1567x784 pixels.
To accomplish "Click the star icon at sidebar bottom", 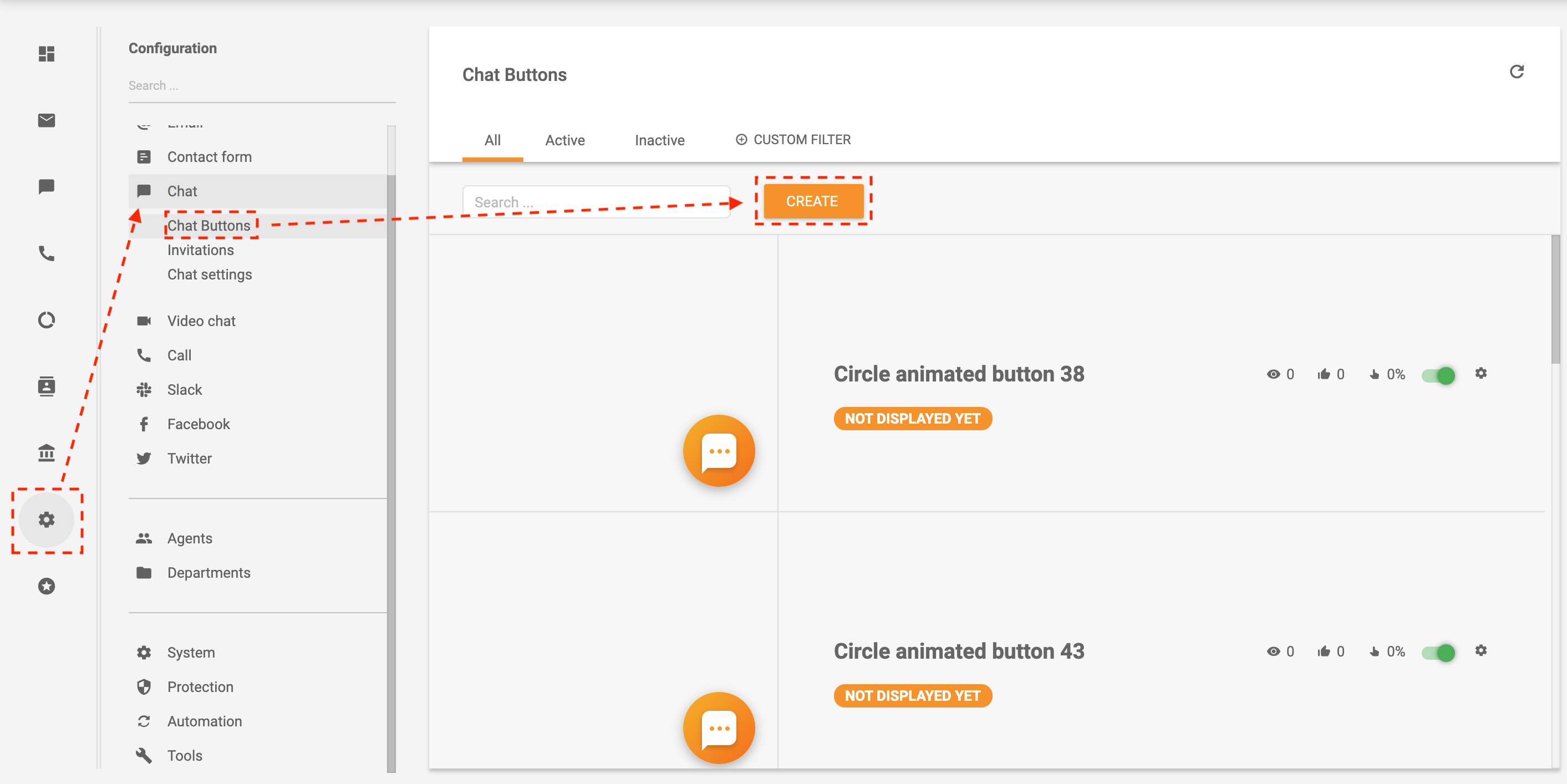I will click(45, 586).
